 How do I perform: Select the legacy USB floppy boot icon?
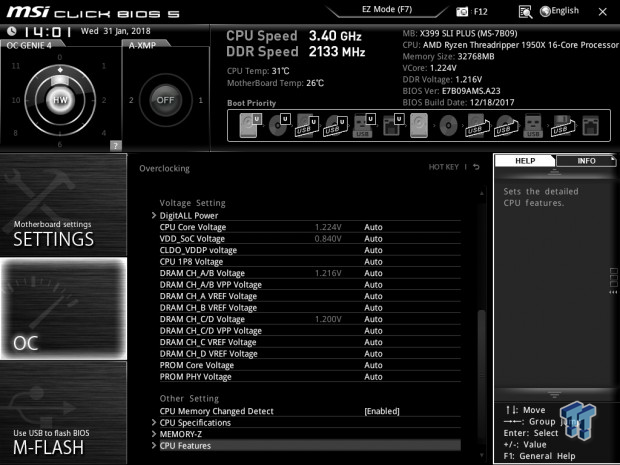pos(563,125)
